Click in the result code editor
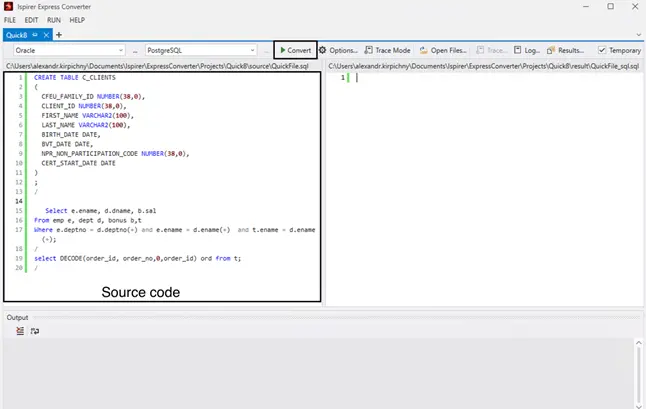The height and width of the screenshot is (409, 646). [484, 189]
